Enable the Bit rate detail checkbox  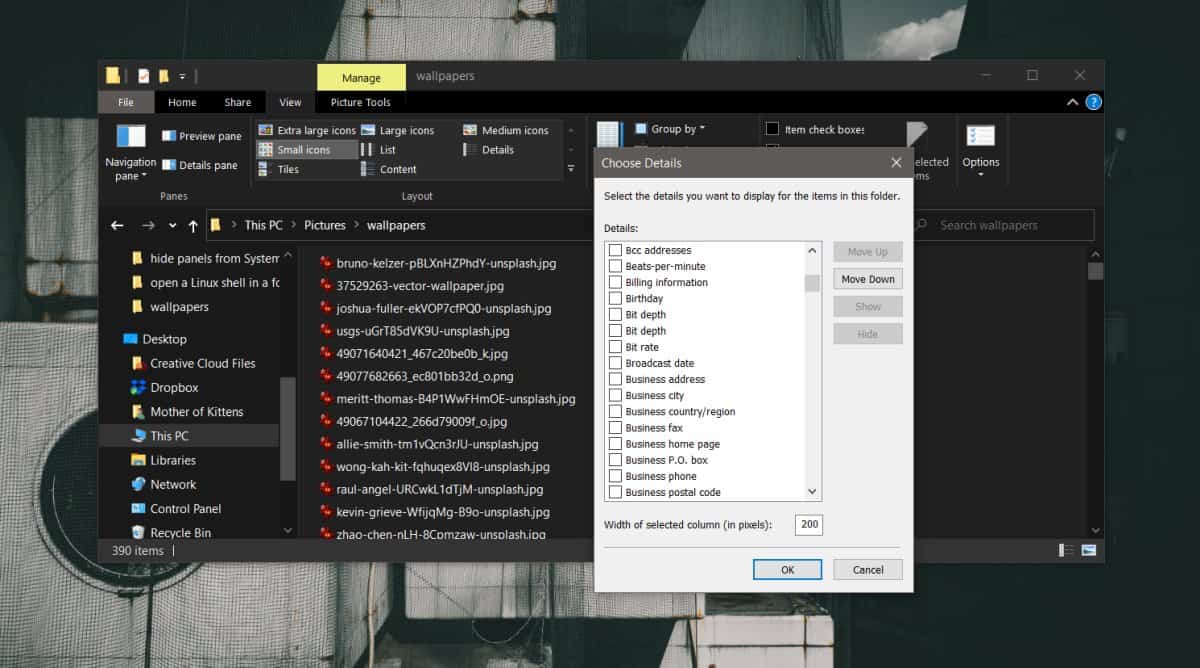coord(616,347)
